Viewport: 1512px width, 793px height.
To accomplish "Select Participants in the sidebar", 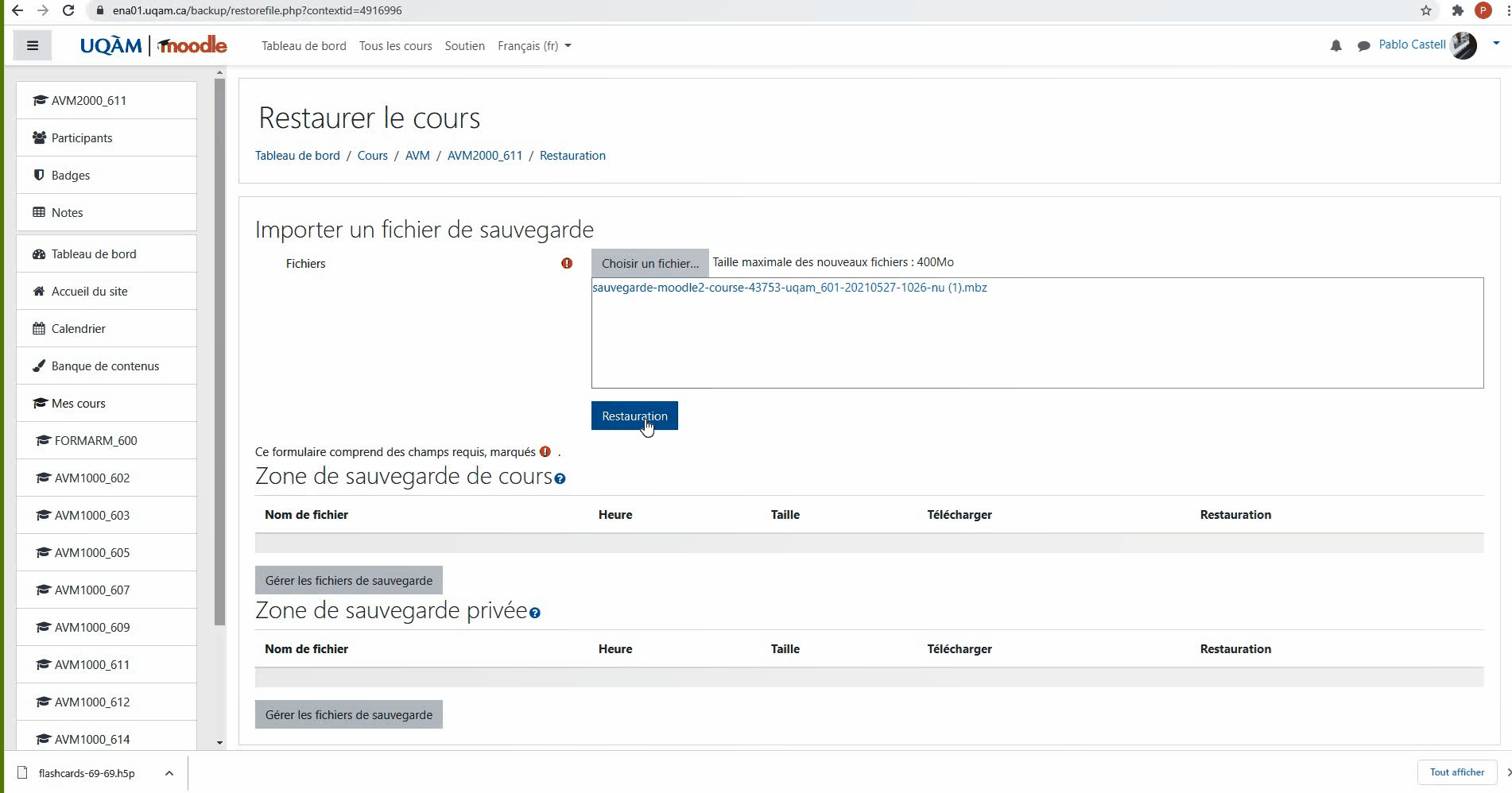I will pos(82,138).
